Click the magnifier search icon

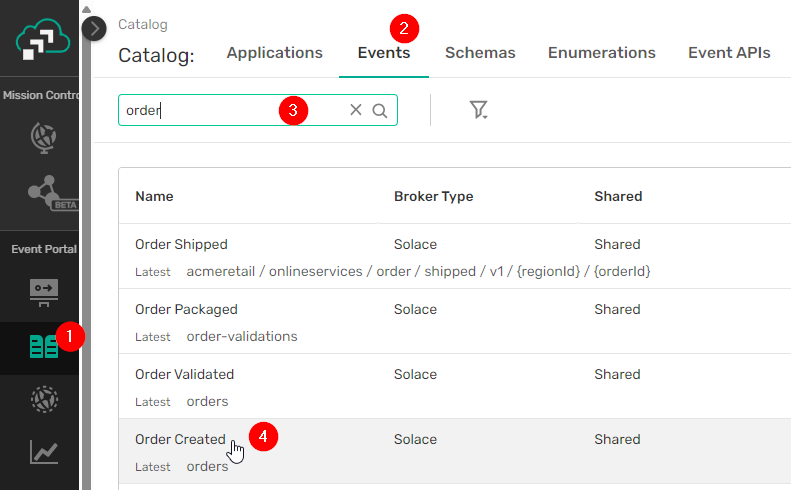point(380,110)
